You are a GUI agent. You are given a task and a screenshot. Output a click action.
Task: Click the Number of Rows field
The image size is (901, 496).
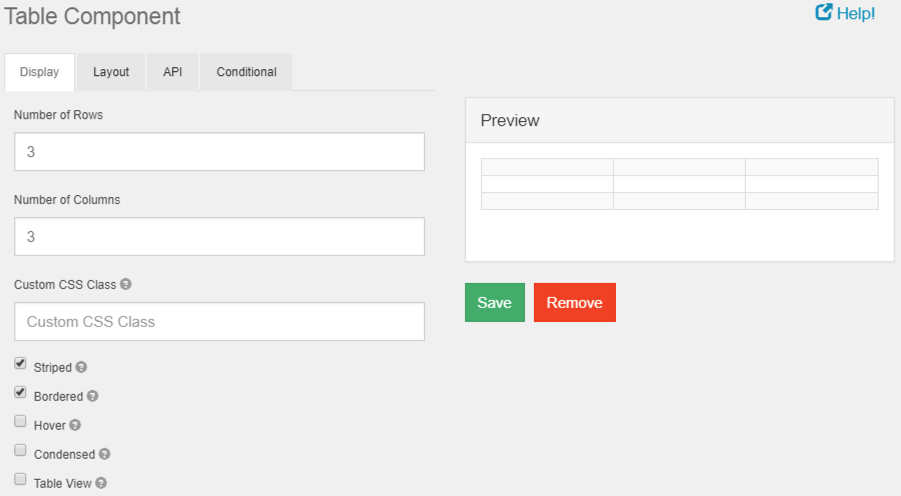click(x=219, y=152)
